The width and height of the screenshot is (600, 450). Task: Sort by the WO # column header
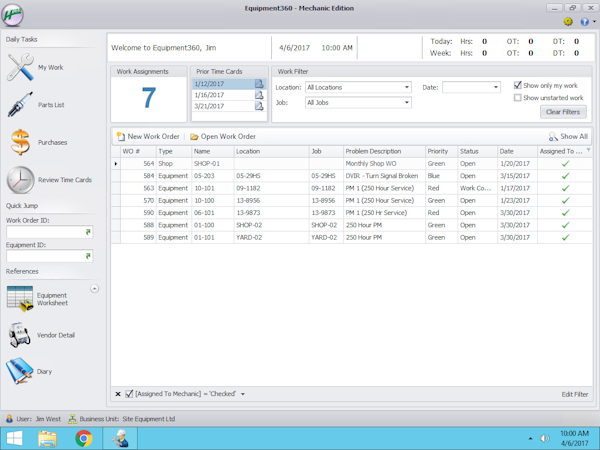[x=138, y=152]
